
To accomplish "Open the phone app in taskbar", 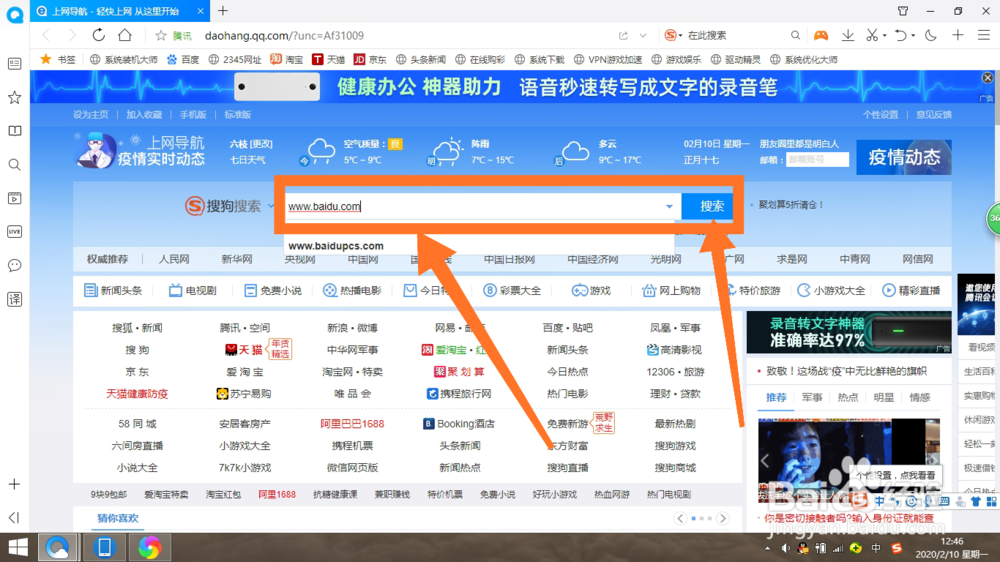I will (x=105, y=547).
